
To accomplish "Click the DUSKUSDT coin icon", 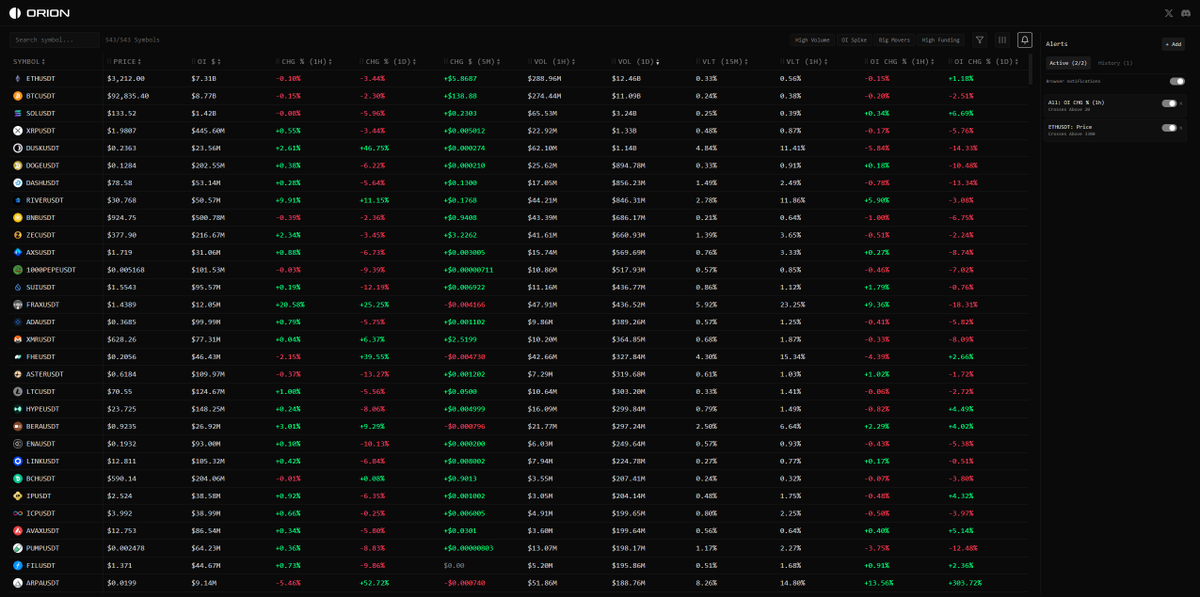I will point(18,148).
